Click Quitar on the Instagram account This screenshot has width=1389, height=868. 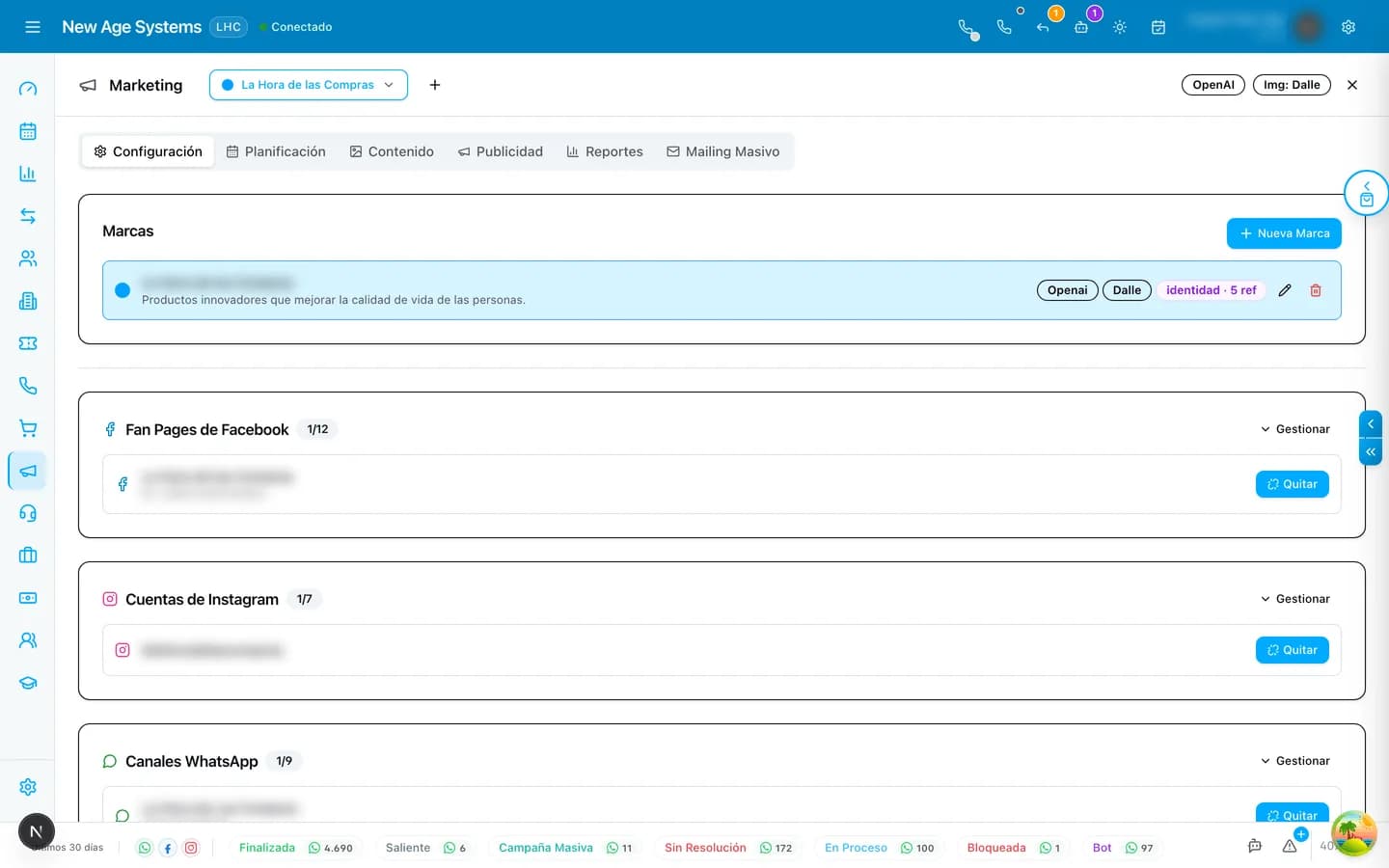1293,650
